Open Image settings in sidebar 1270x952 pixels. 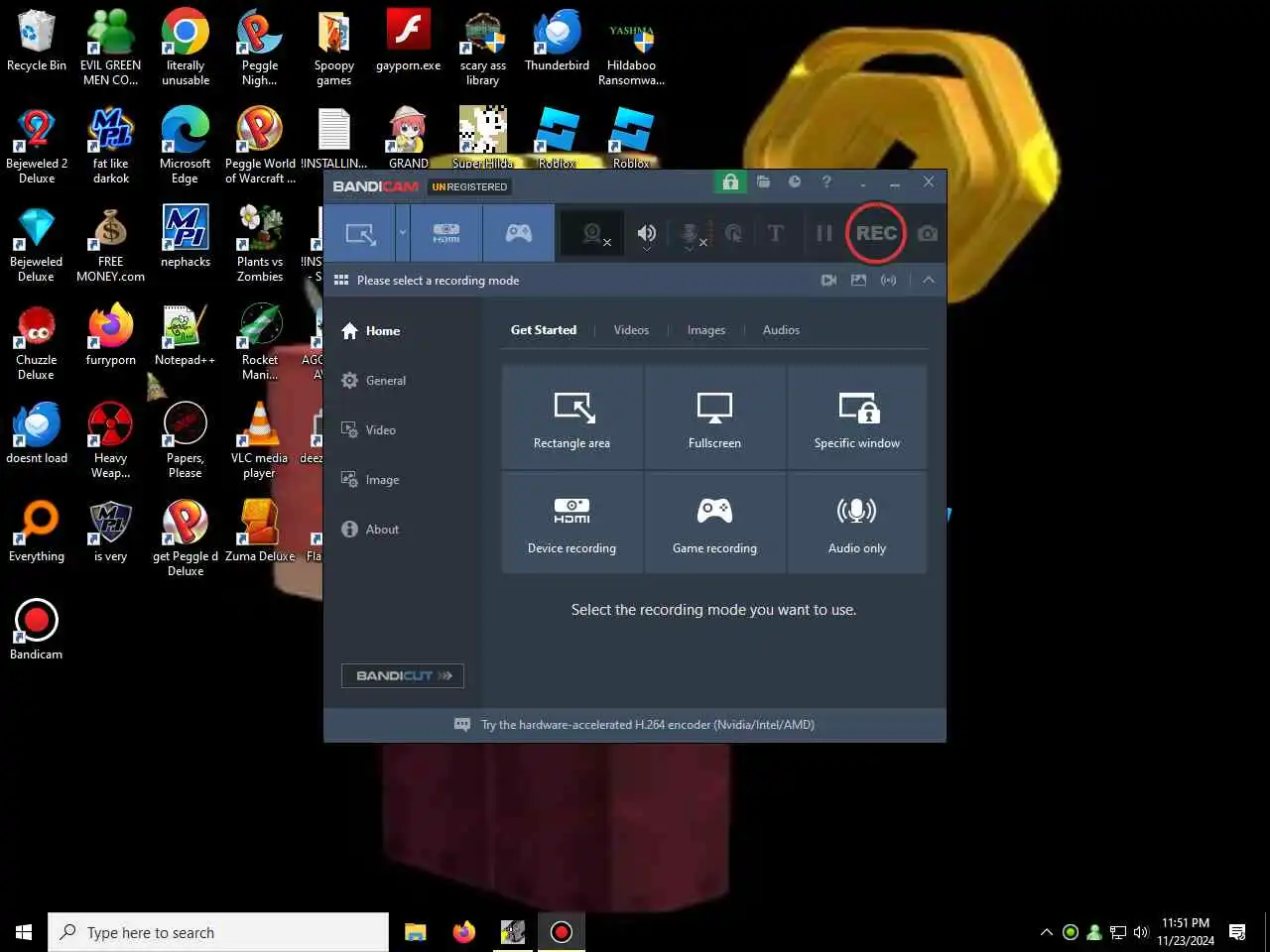click(370, 480)
